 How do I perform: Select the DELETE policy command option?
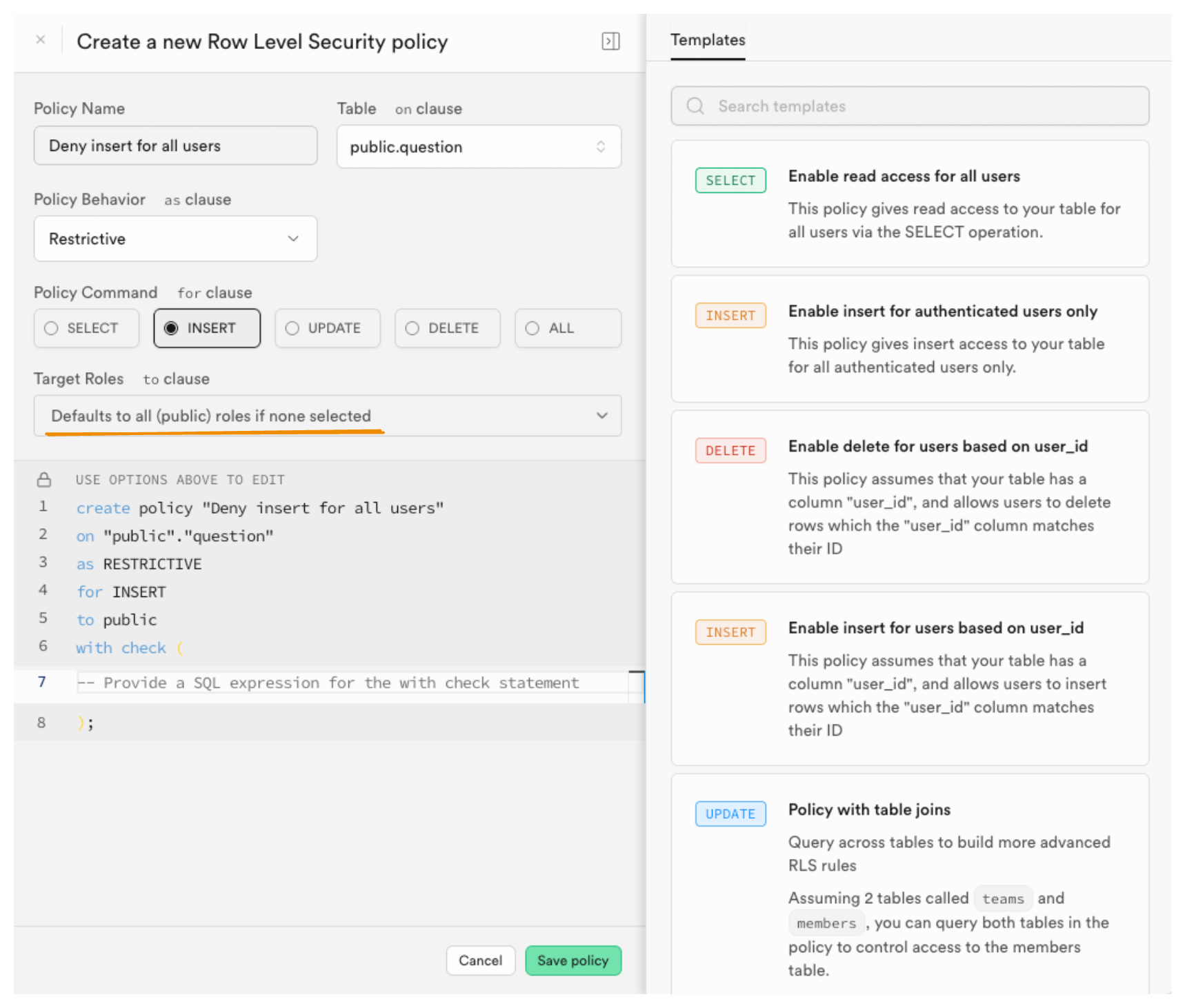point(447,328)
